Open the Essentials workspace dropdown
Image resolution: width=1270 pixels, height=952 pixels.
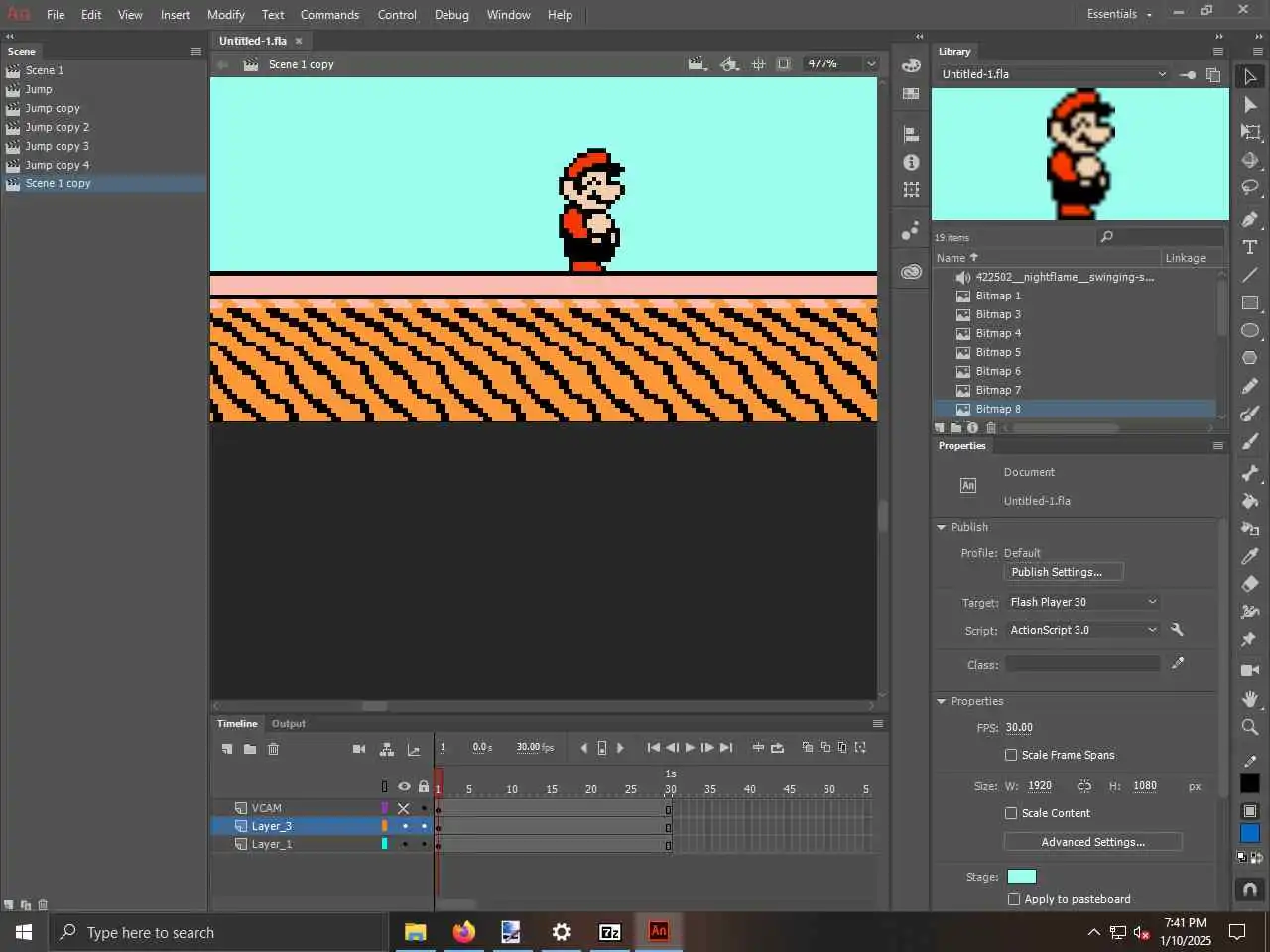point(1119,15)
